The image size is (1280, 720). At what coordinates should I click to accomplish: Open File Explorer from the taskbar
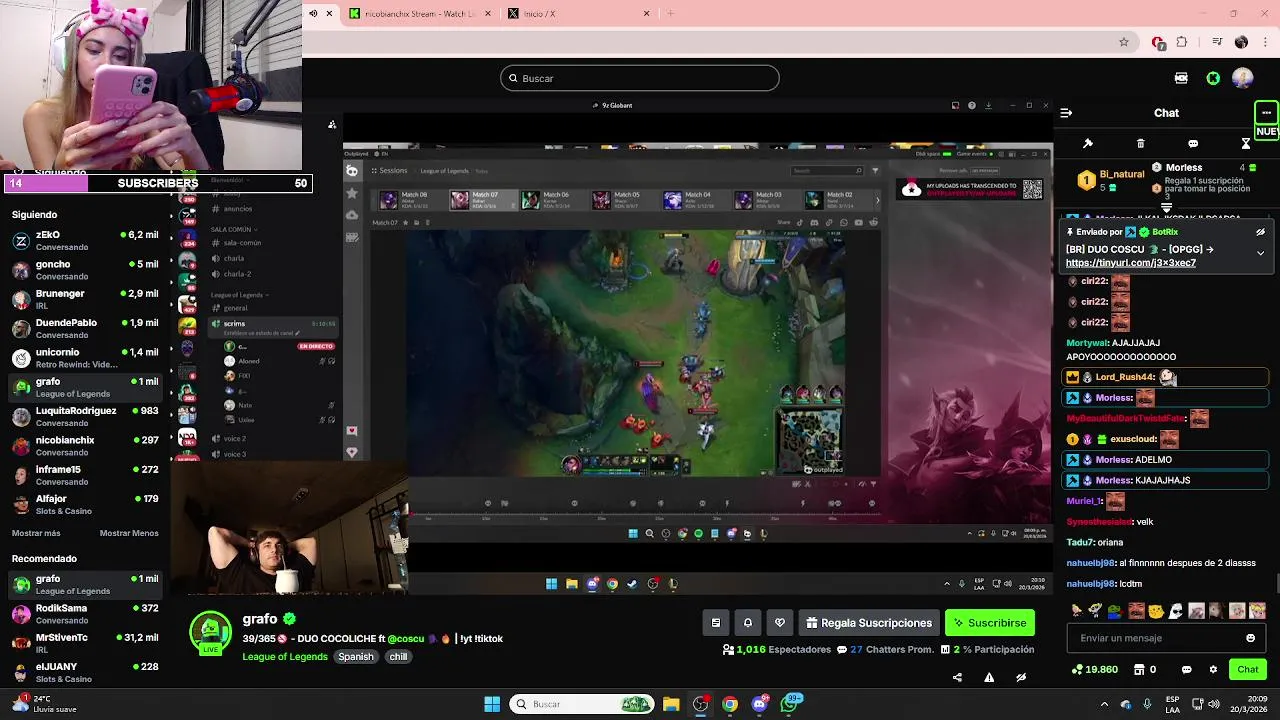pos(671,704)
